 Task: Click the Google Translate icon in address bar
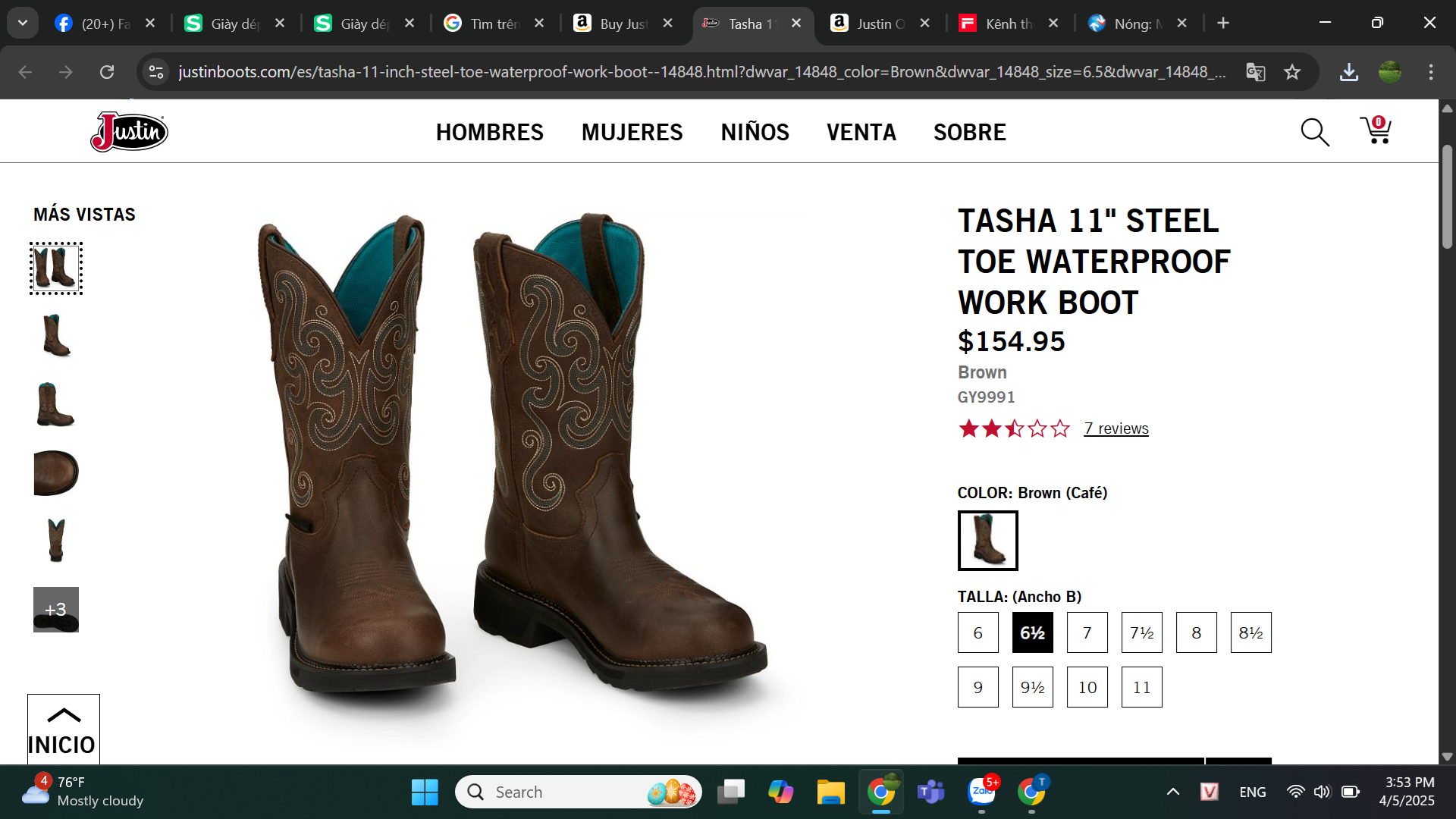pos(1255,72)
